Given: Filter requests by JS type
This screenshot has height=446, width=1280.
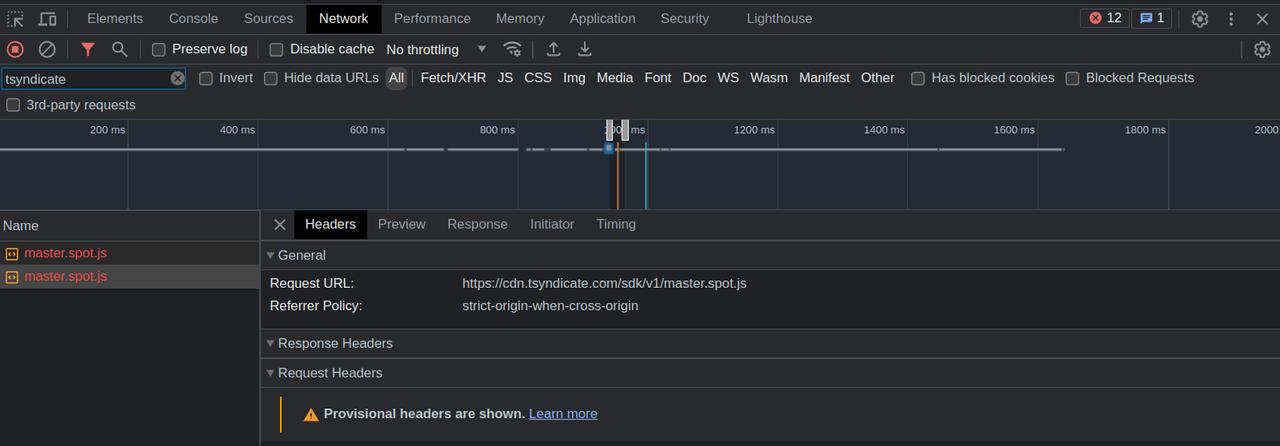Looking at the screenshot, I should [x=506, y=78].
